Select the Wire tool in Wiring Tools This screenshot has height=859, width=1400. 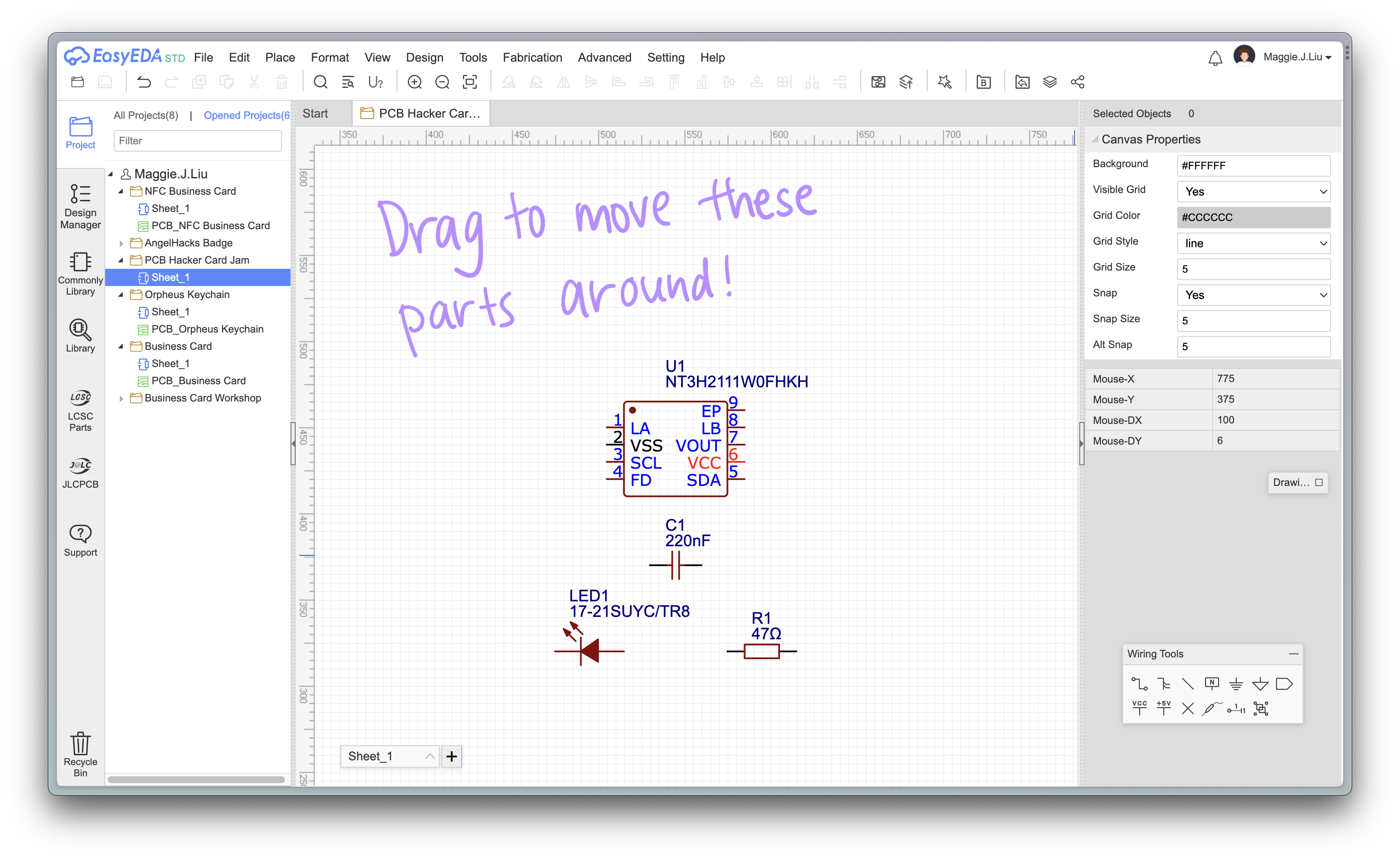point(1139,683)
